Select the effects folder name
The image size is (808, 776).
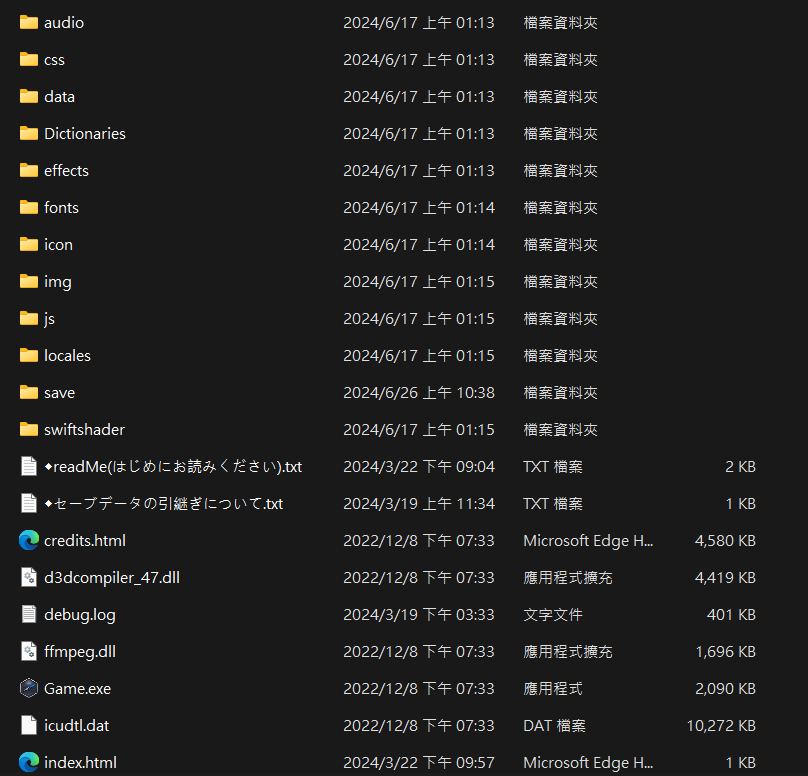click(x=66, y=170)
